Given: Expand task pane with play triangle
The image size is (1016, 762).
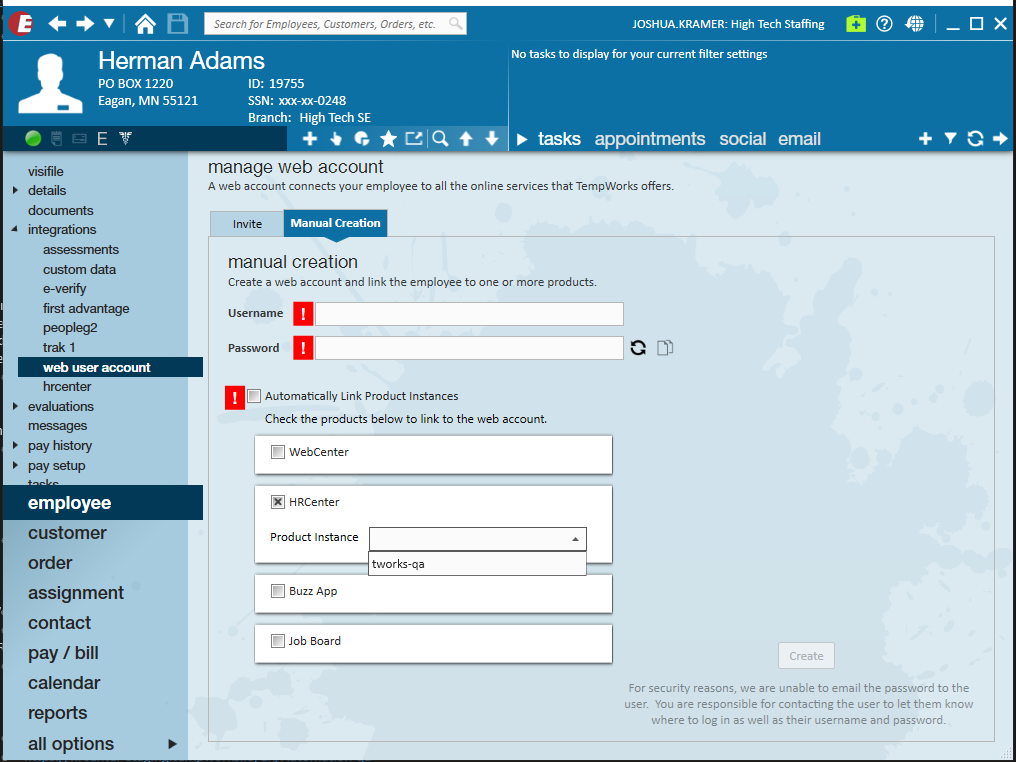Looking at the screenshot, I should pos(522,139).
